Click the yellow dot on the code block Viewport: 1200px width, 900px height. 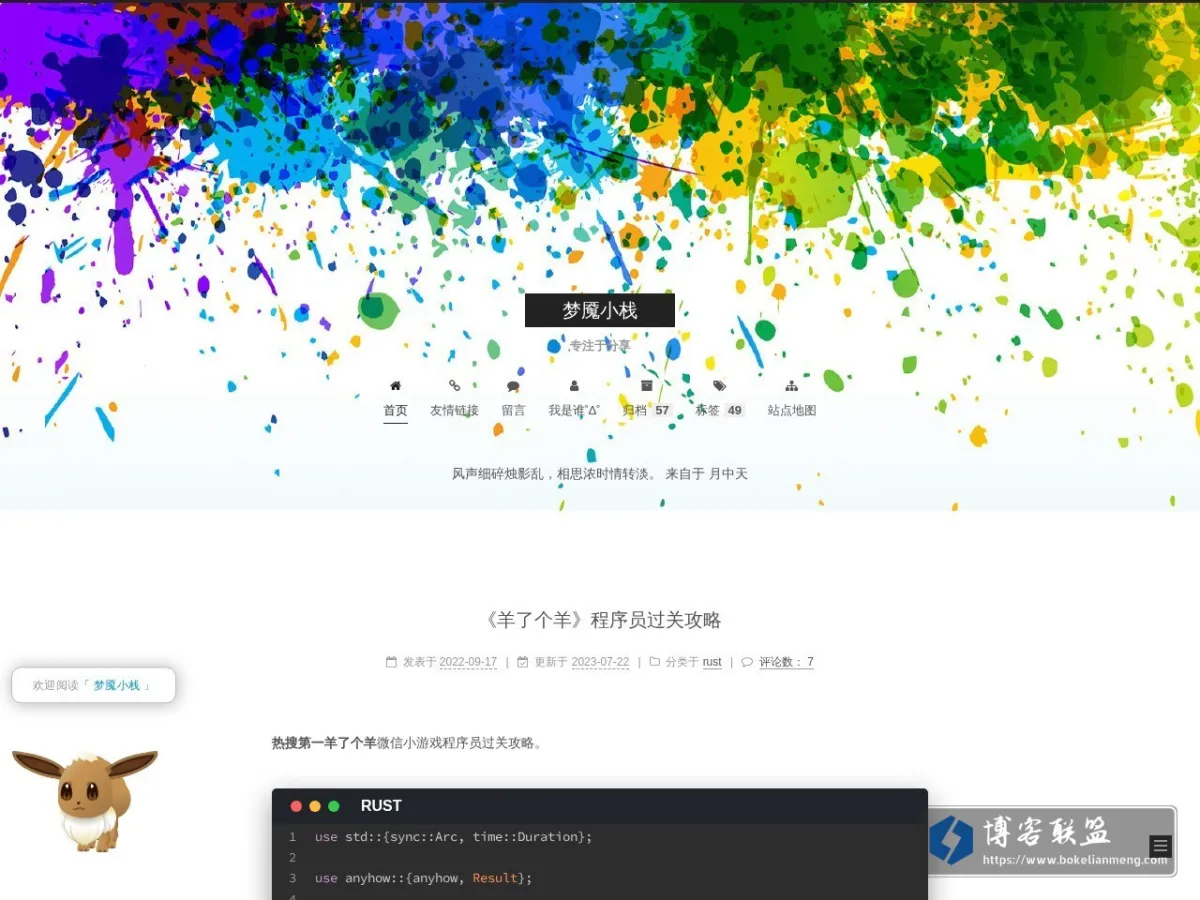[315, 806]
